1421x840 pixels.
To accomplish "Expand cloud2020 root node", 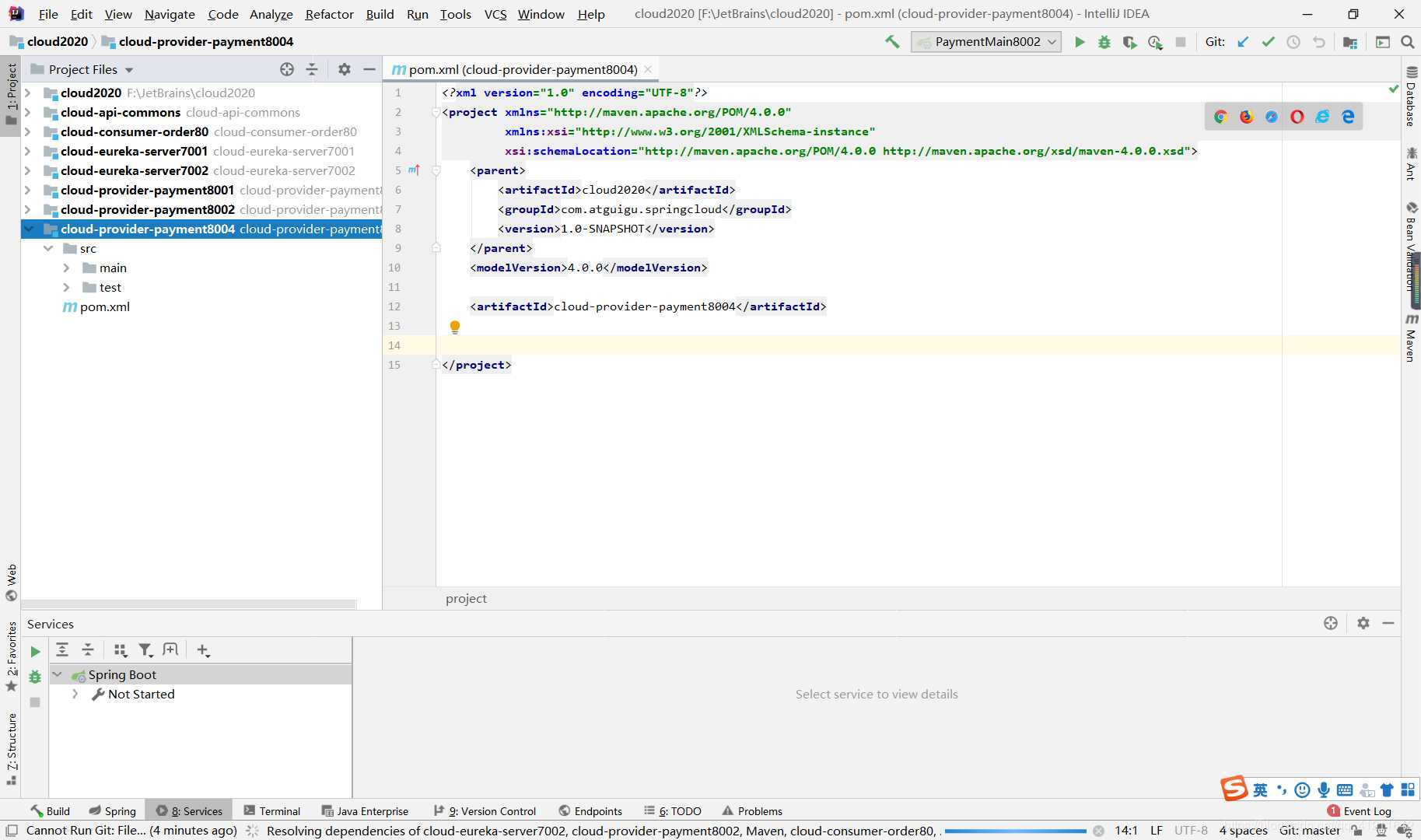I will tap(28, 93).
